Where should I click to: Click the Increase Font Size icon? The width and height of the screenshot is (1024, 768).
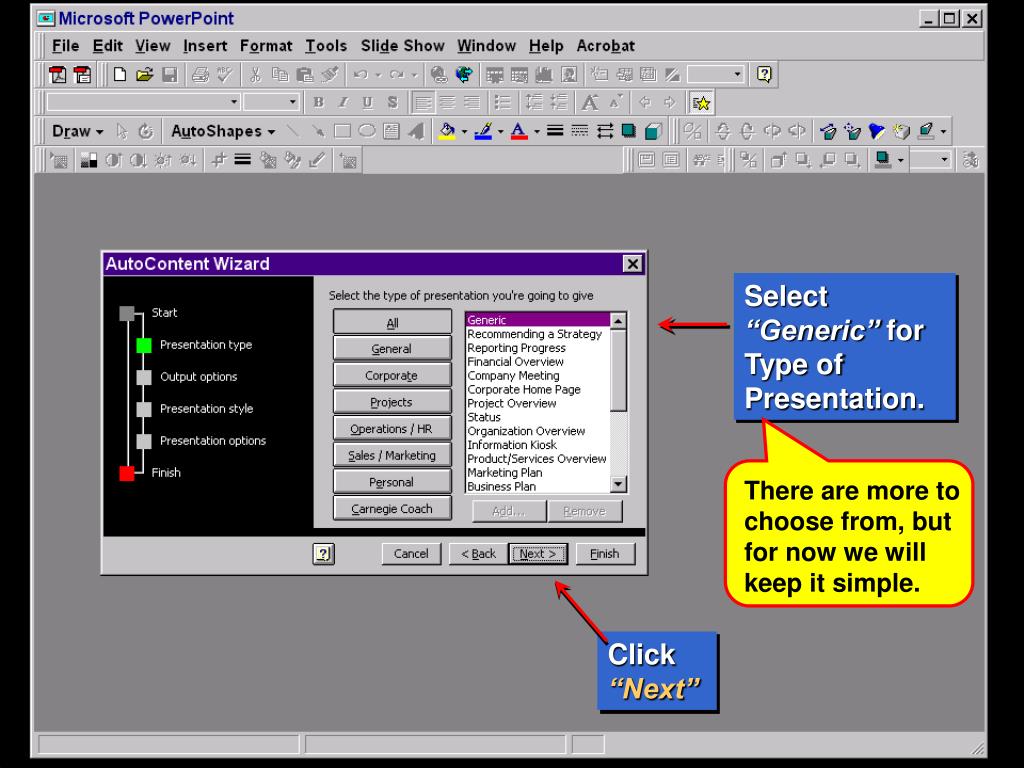coord(590,103)
